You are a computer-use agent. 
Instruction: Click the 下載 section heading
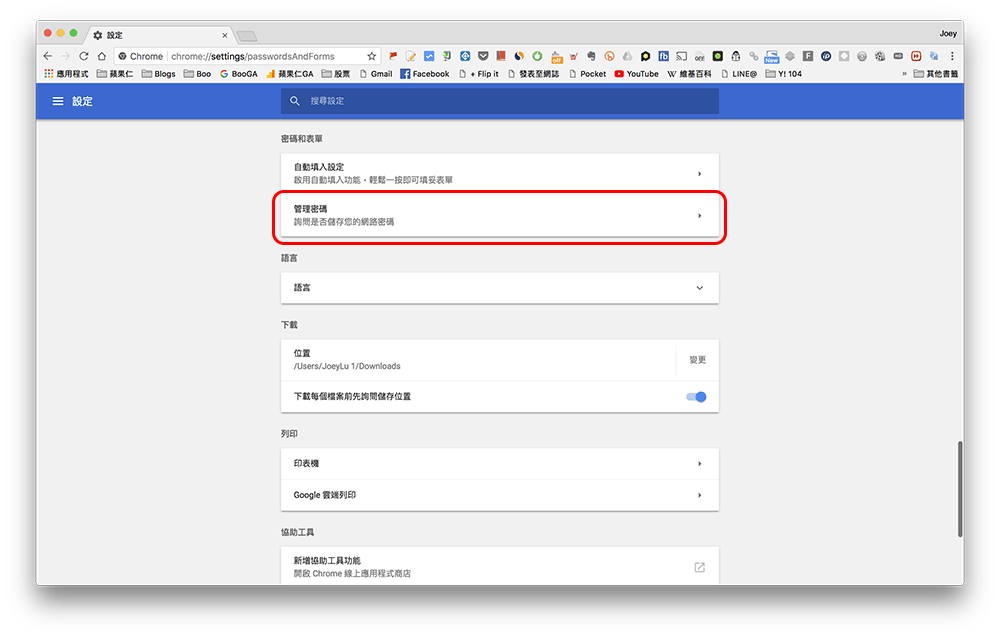point(290,325)
